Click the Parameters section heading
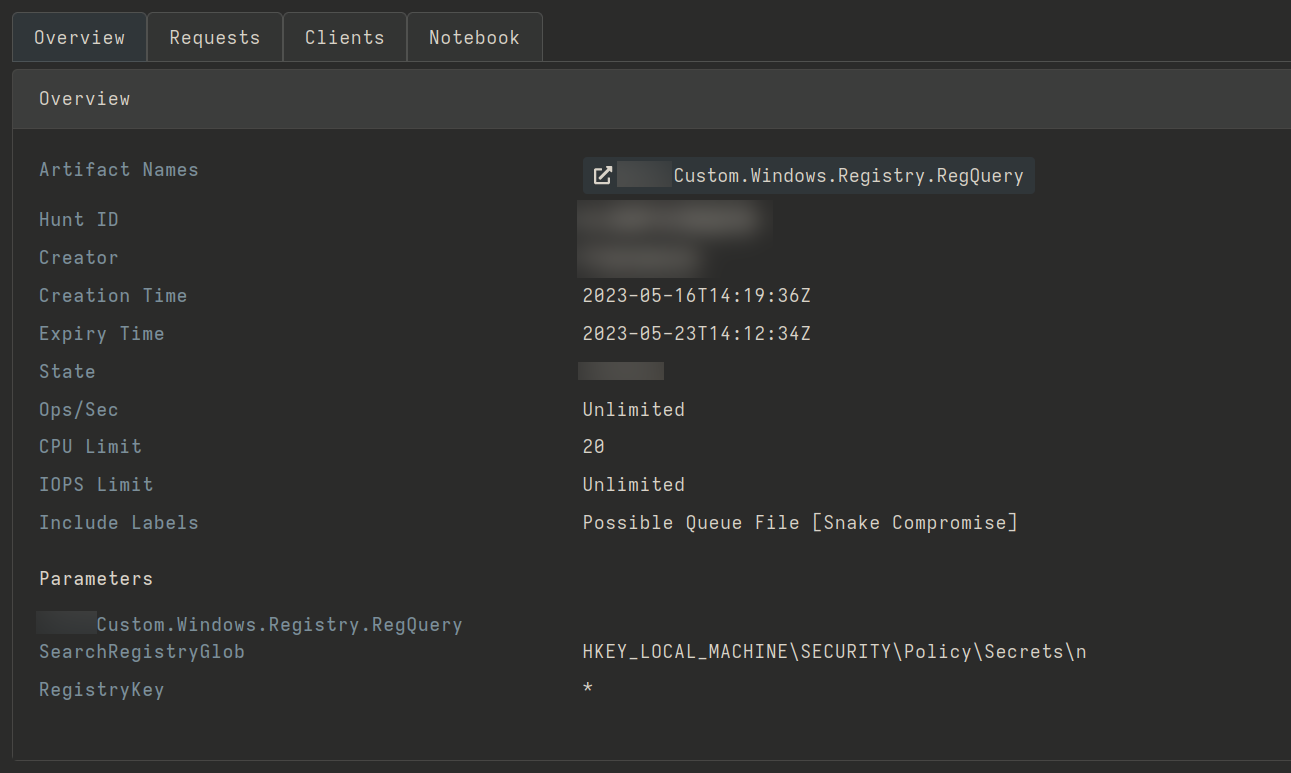 tap(96, 579)
